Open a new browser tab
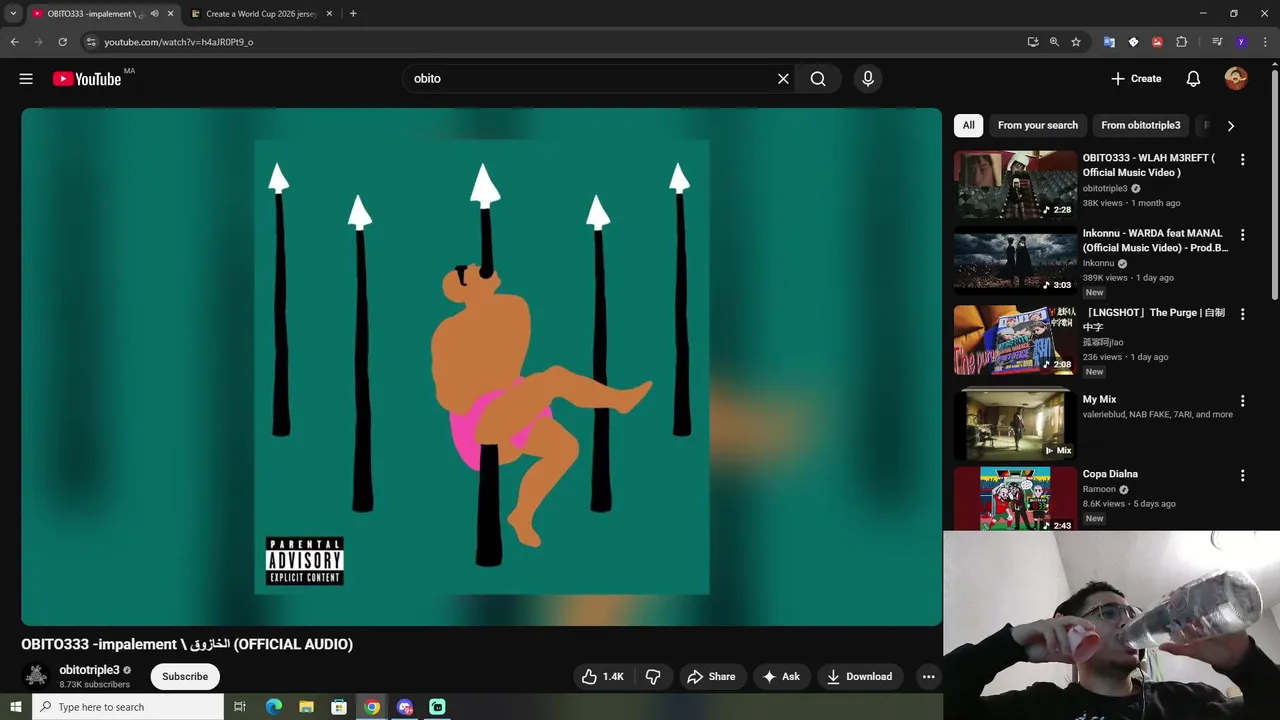Screen dimensions: 1280x720 (353, 14)
